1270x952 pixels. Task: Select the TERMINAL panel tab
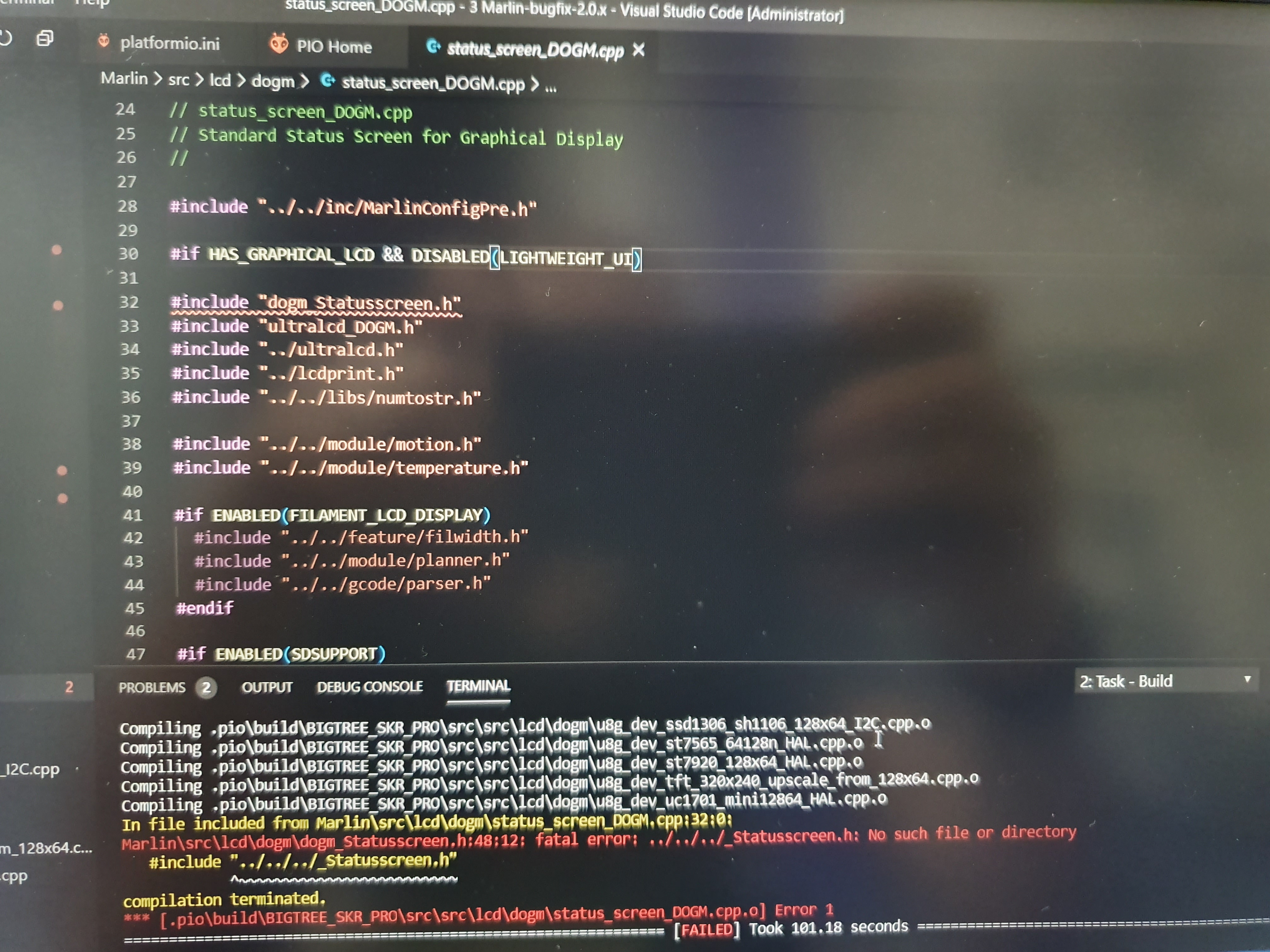coord(478,686)
